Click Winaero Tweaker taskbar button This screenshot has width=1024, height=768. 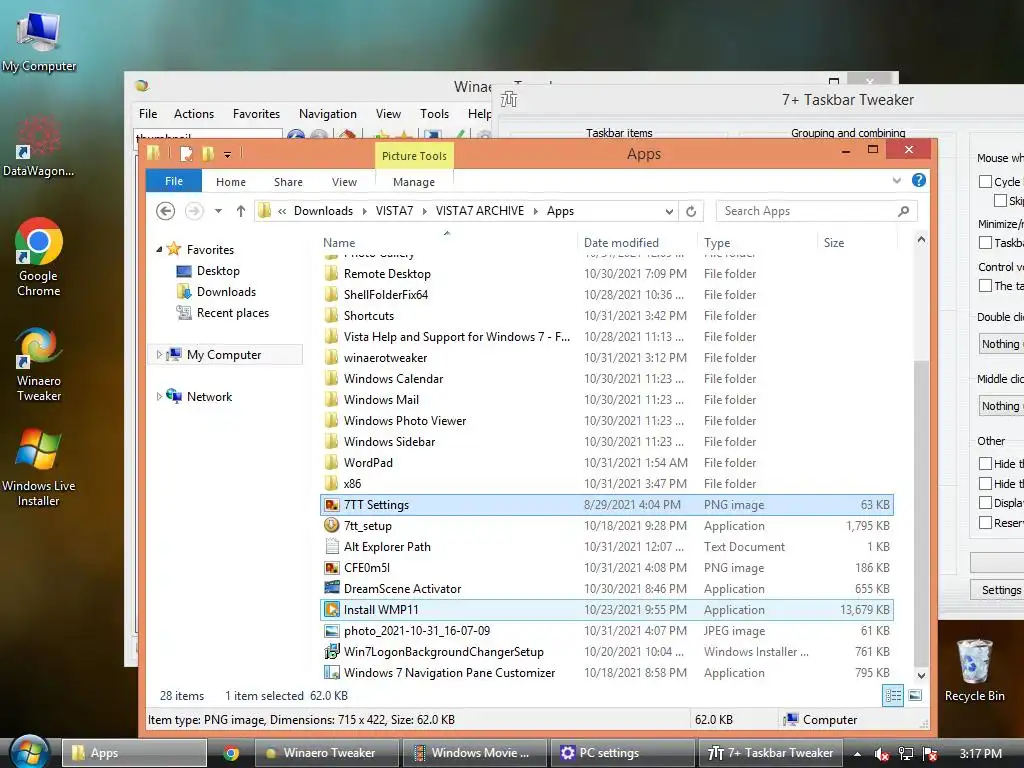325,753
